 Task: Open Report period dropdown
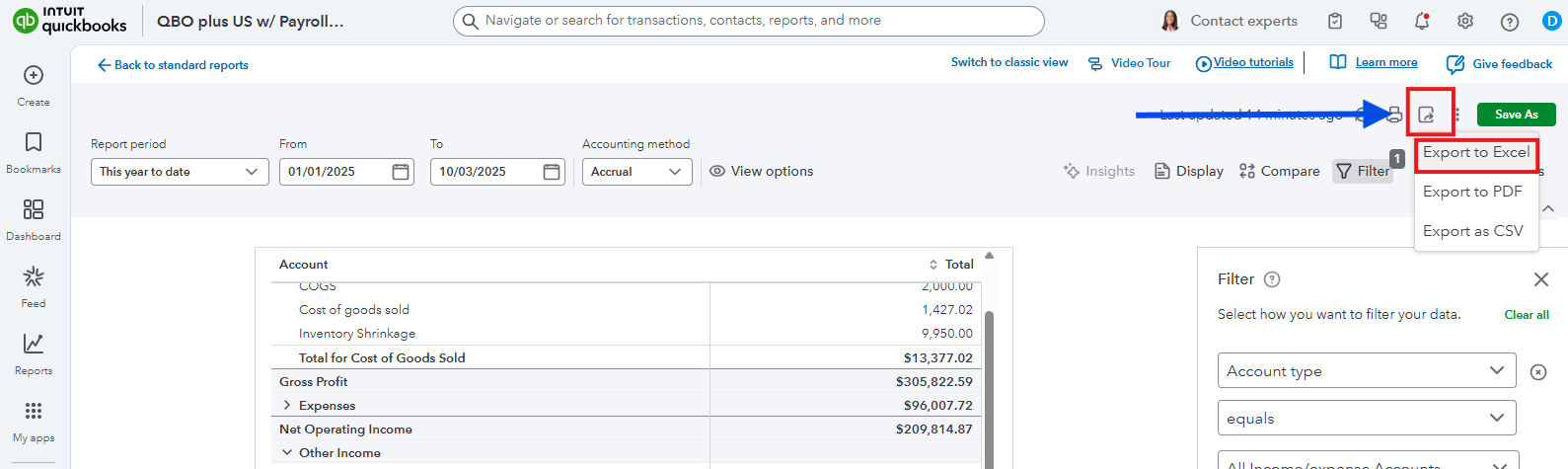pos(179,172)
